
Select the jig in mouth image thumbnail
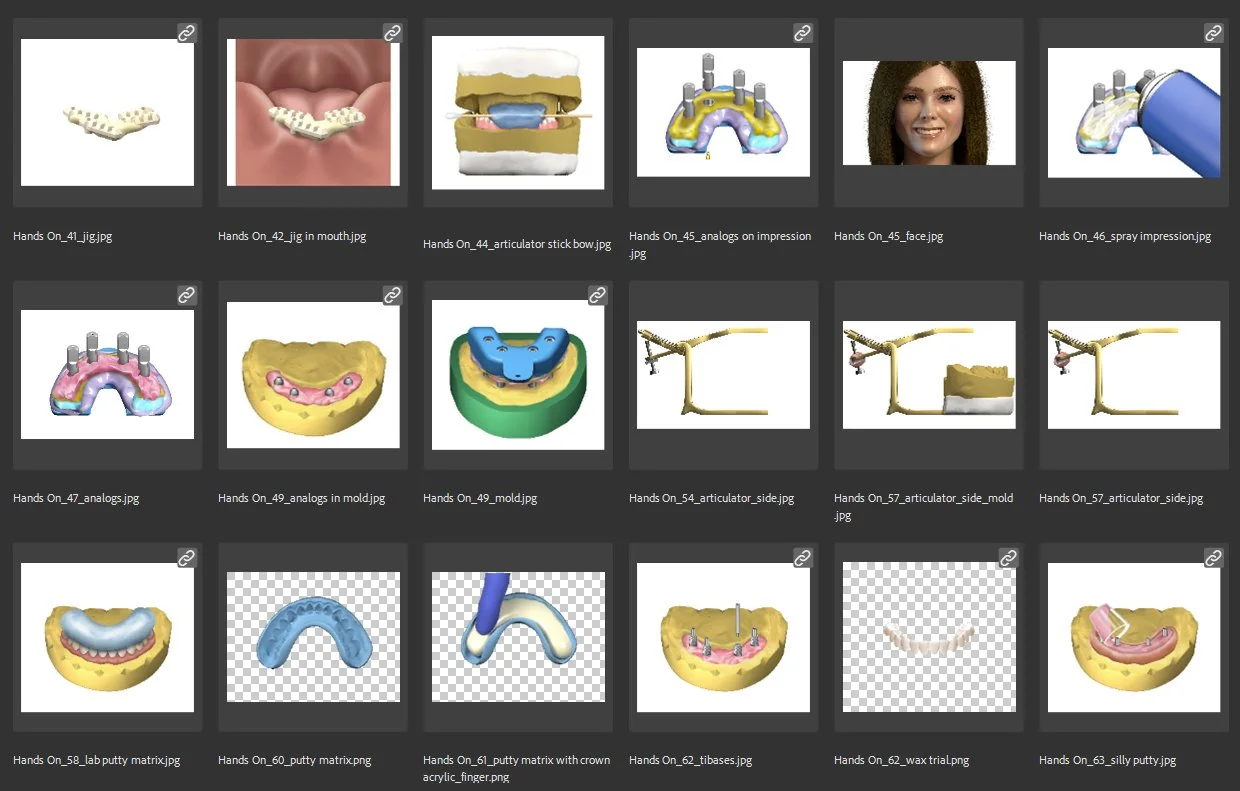tap(313, 112)
